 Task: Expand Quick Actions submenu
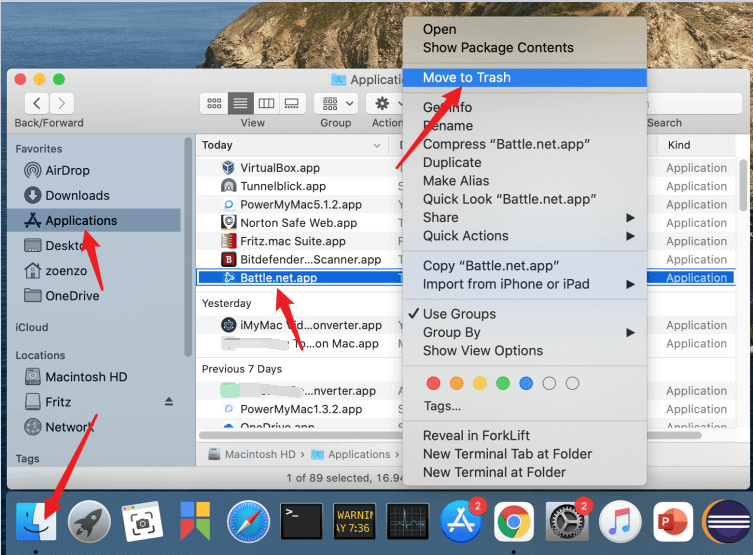click(524, 236)
